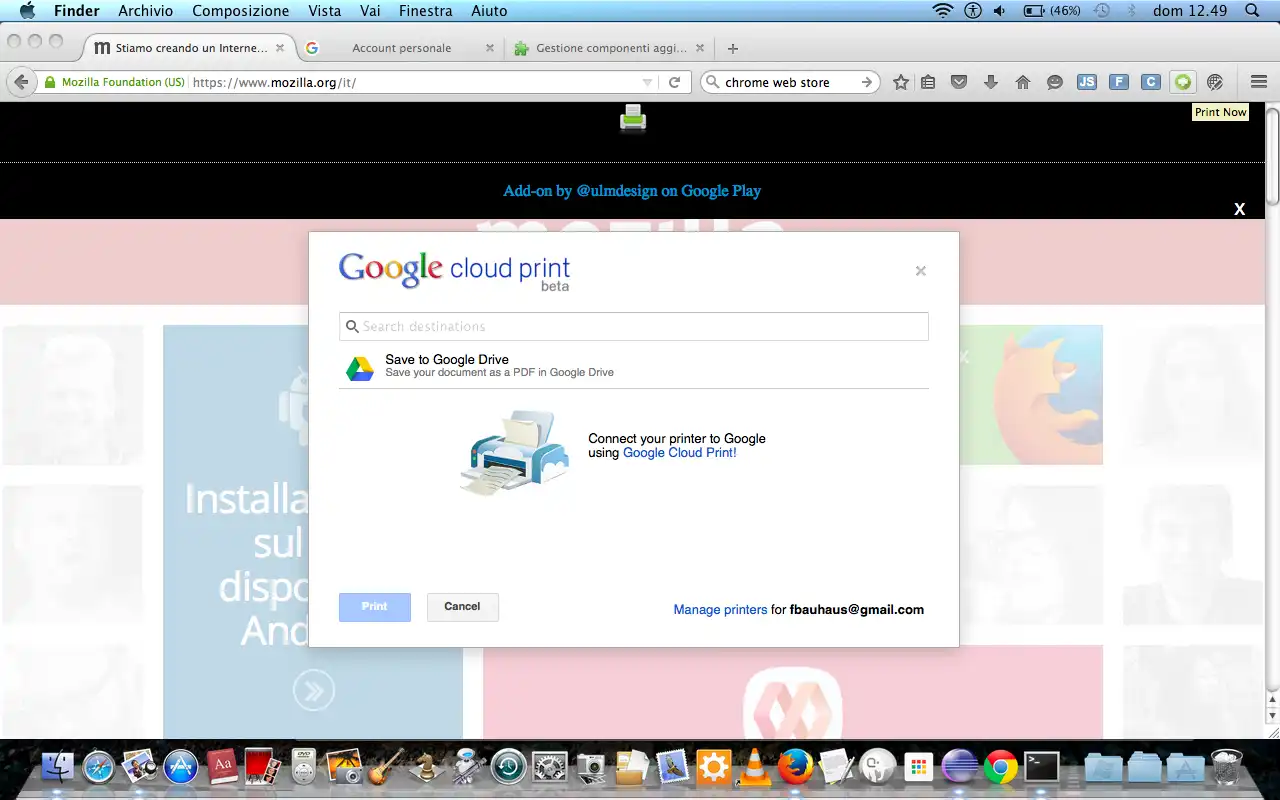The width and height of the screenshot is (1280, 800).
Task: Click the bookmark star icon
Action: coord(901,82)
